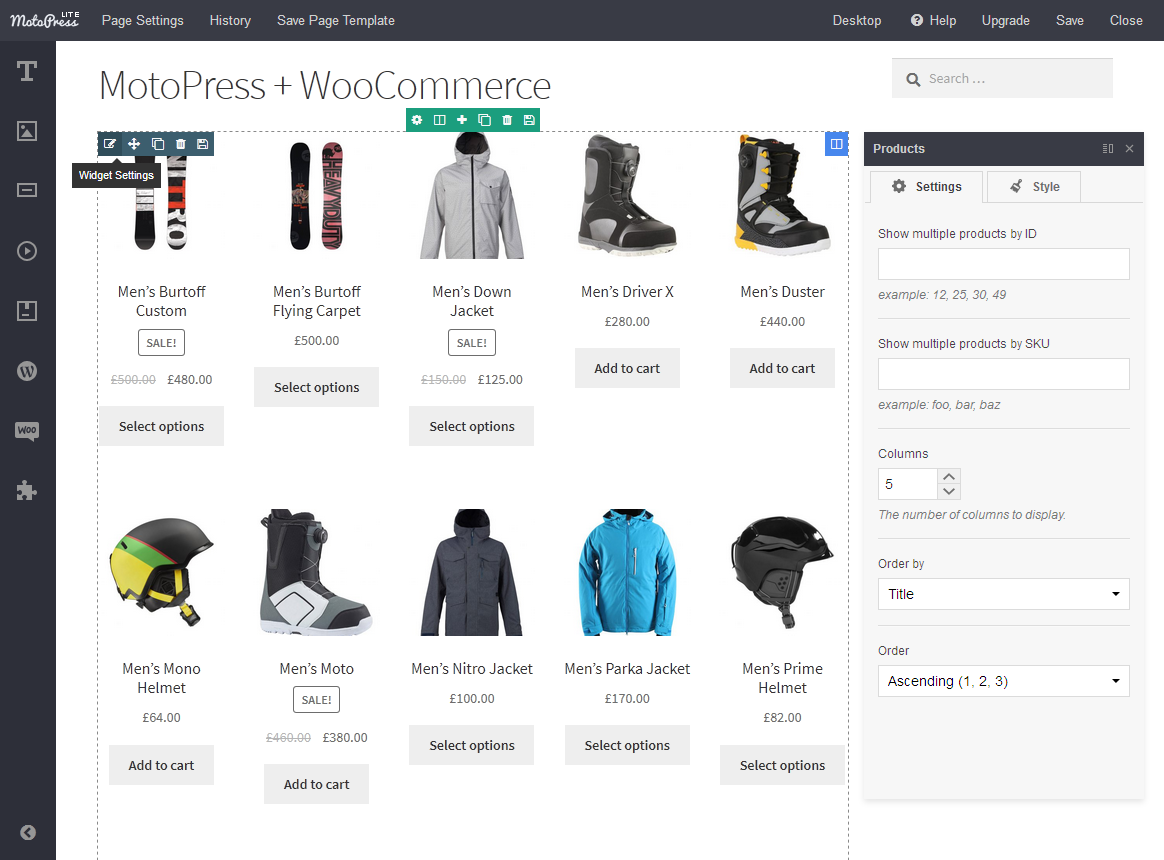
Task: Open the Order Ascending dropdown
Action: 1004,681
